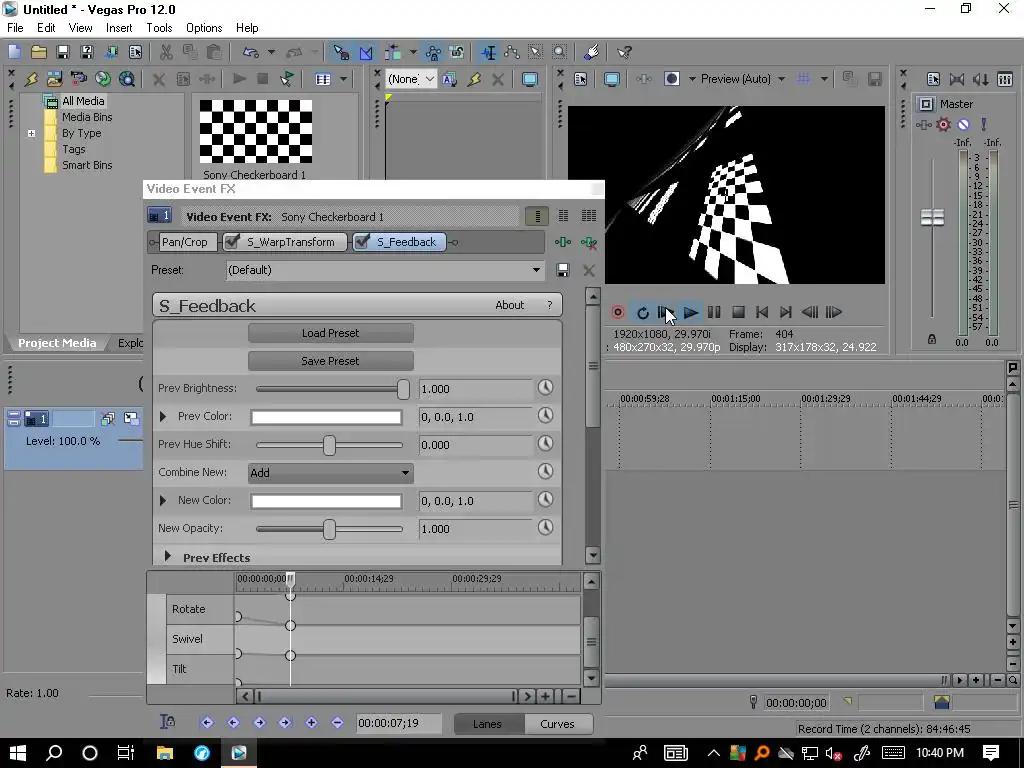Select the Zoom magnifier tool icon
1024x768 pixels.
(560, 52)
